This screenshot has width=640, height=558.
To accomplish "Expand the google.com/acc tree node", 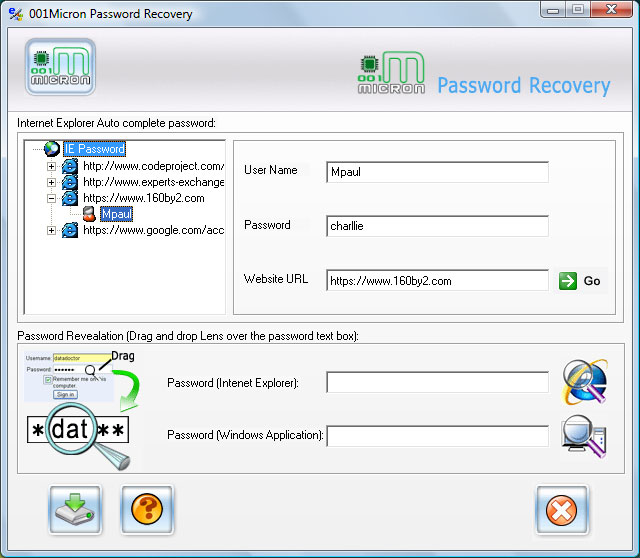I will (x=51, y=231).
